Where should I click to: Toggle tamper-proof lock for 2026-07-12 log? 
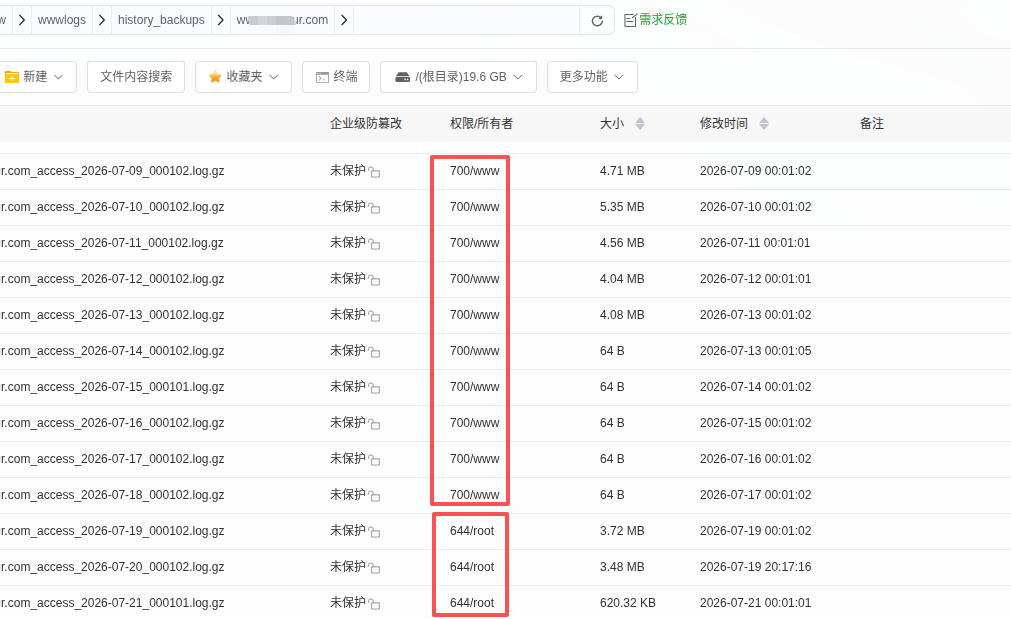coord(374,280)
